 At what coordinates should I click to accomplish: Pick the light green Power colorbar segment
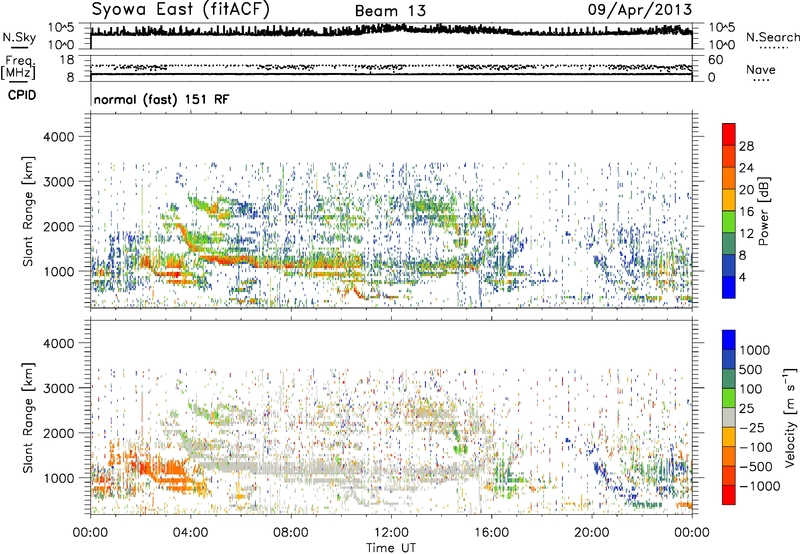(729, 222)
